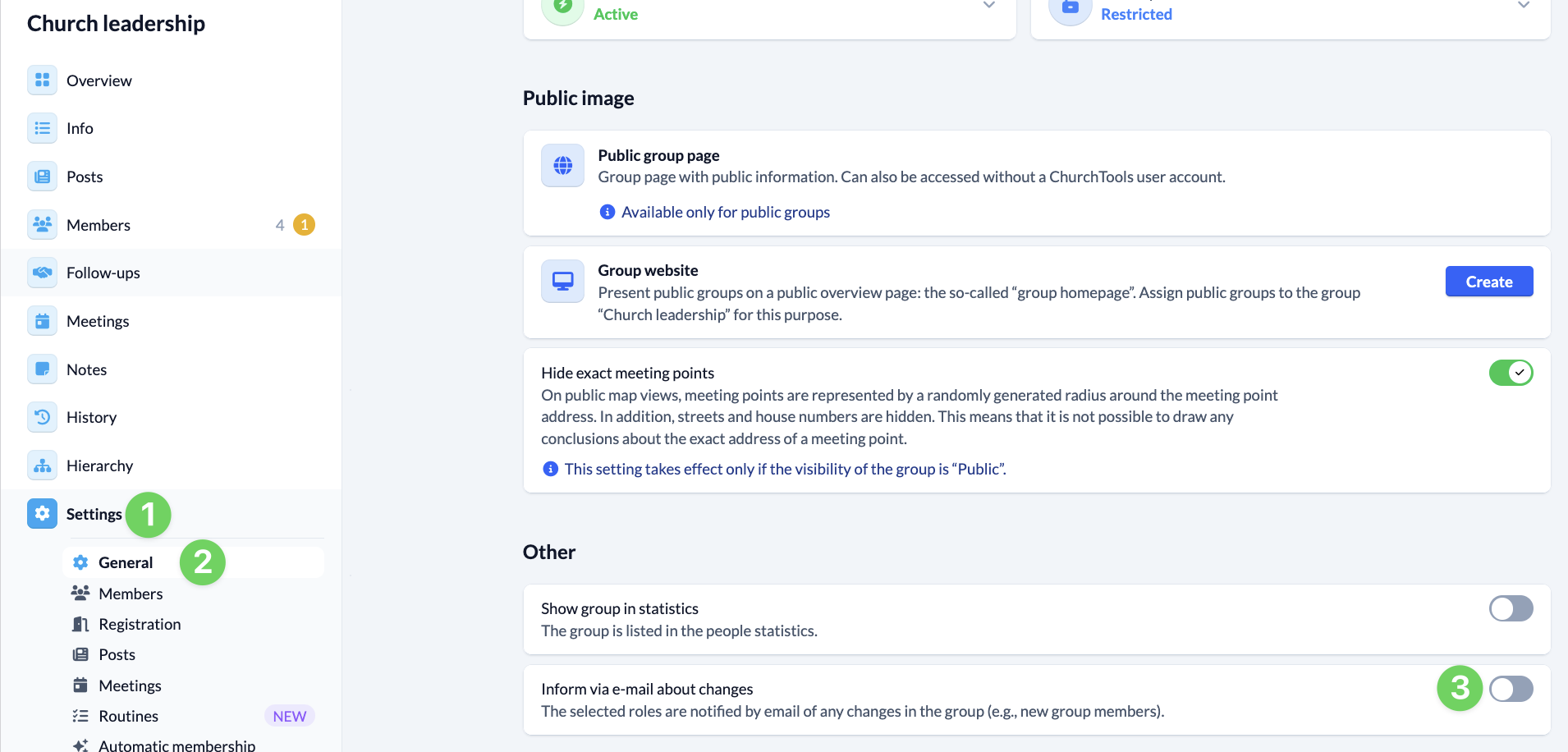The width and height of the screenshot is (1568, 752).
Task: Click the Public group page globe icon
Action: tap(562, 166)
